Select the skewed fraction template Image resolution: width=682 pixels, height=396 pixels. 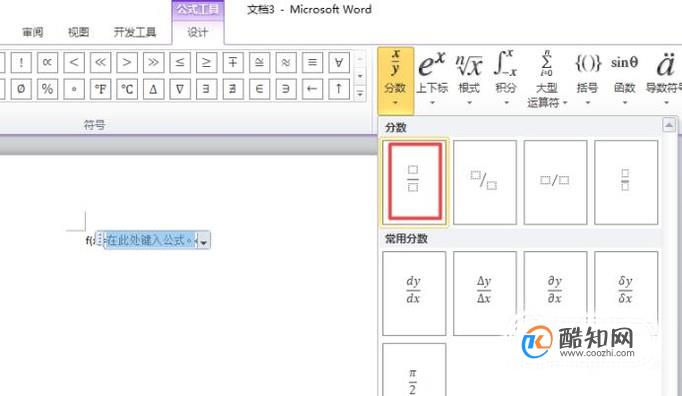(485, 182)
